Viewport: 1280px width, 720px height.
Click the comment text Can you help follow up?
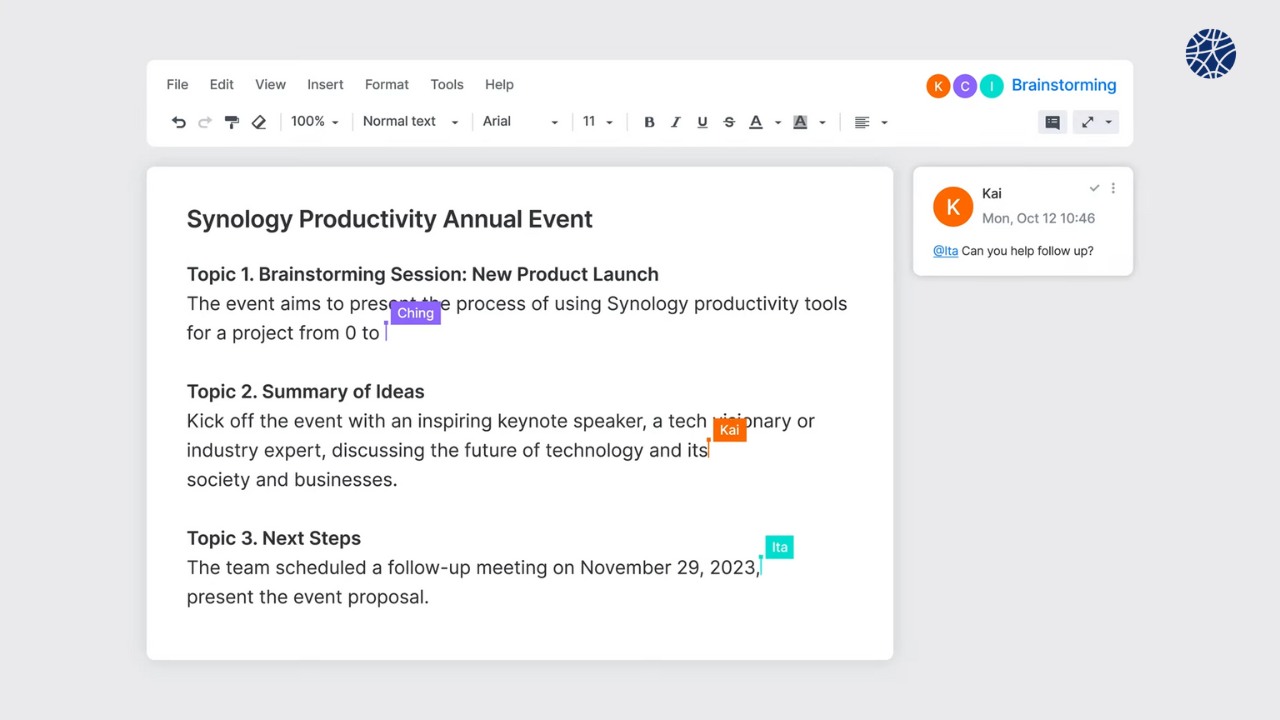click(1027, 251)
